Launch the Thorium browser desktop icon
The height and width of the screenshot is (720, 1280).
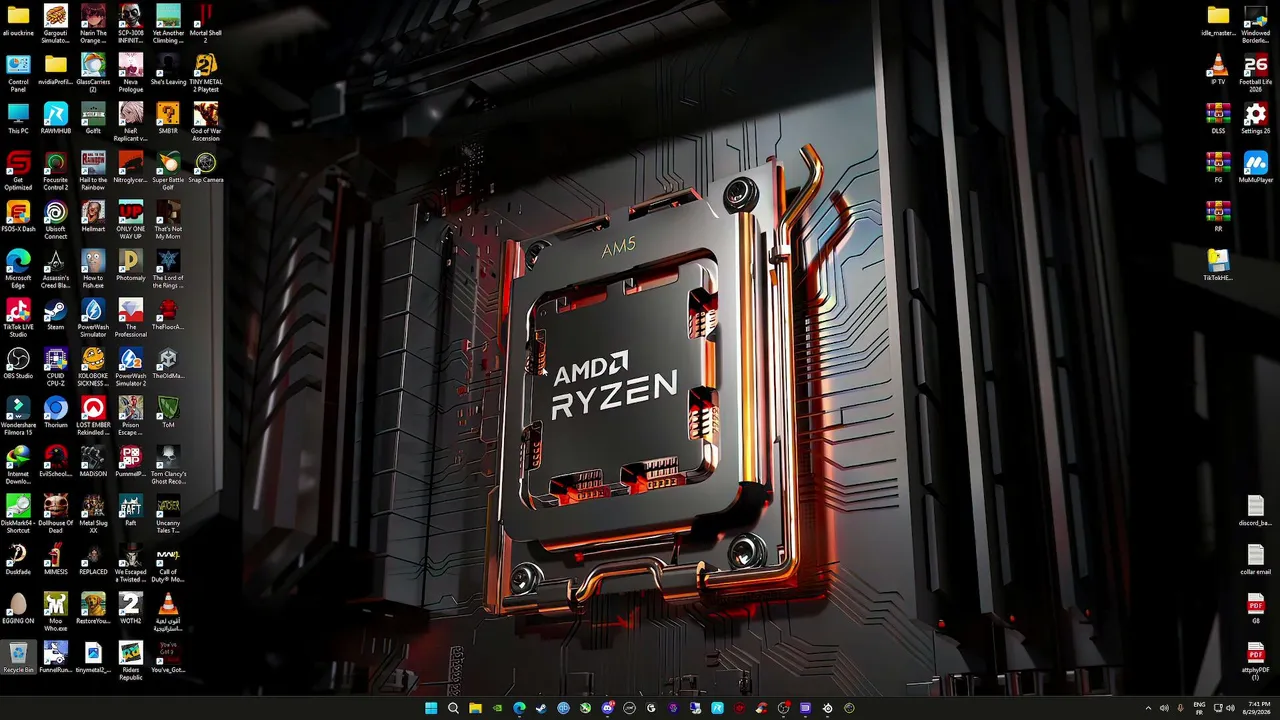pos(56,412)
